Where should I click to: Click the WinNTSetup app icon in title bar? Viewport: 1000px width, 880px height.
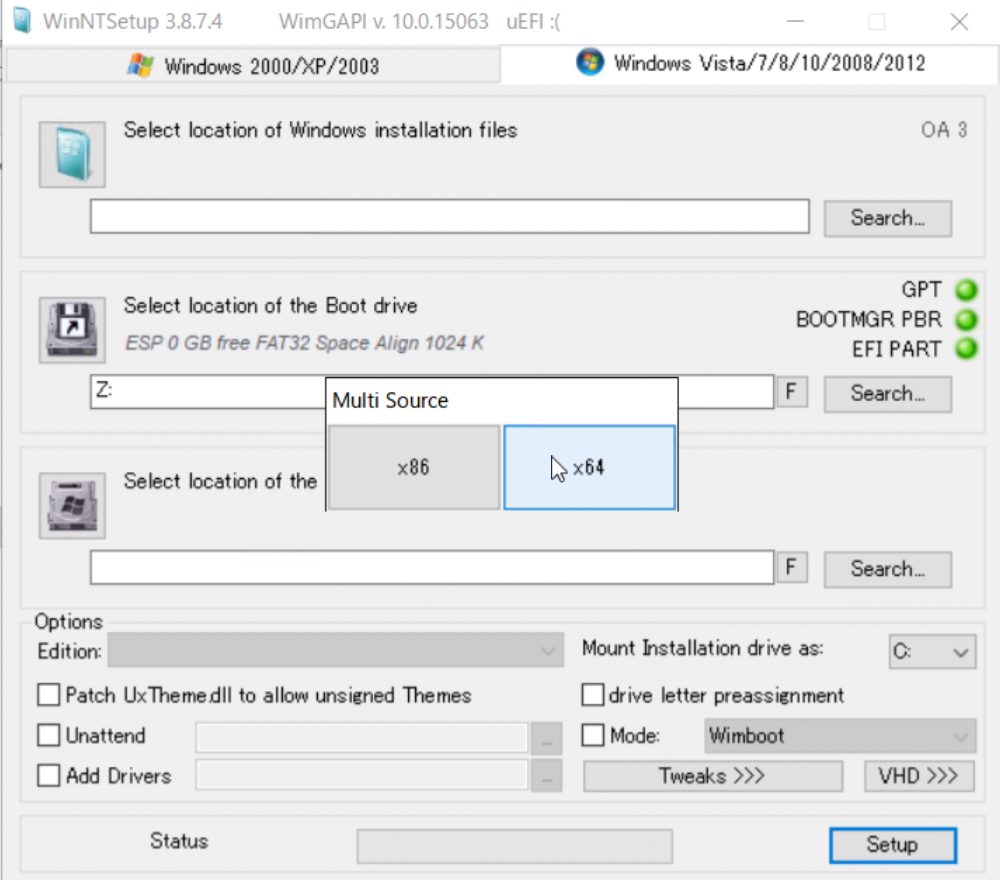click(22, 20)
